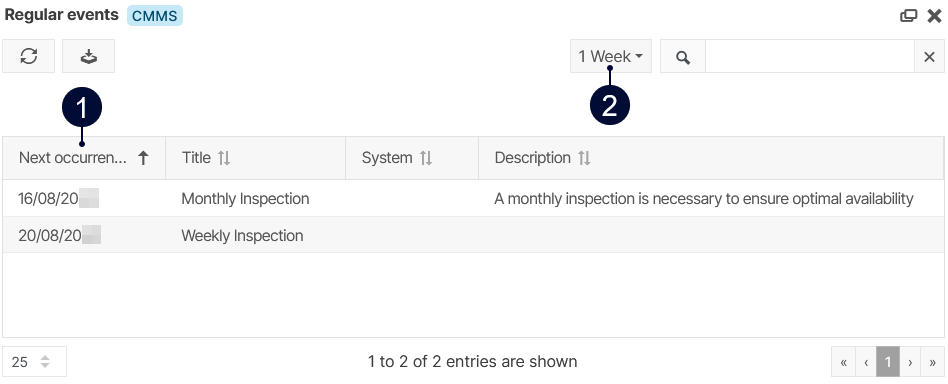Close the Regular events panel
The width and height of the screenshot is (948, 384).
(935, 16)
